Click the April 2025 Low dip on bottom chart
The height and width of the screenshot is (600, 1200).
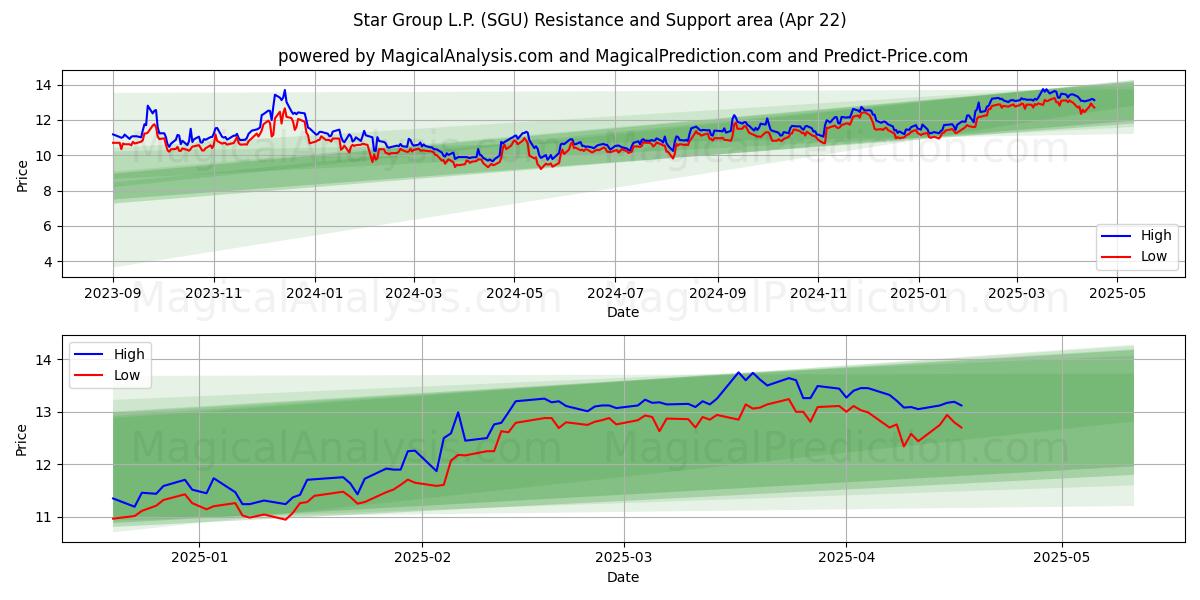click(x=903, y=446)
